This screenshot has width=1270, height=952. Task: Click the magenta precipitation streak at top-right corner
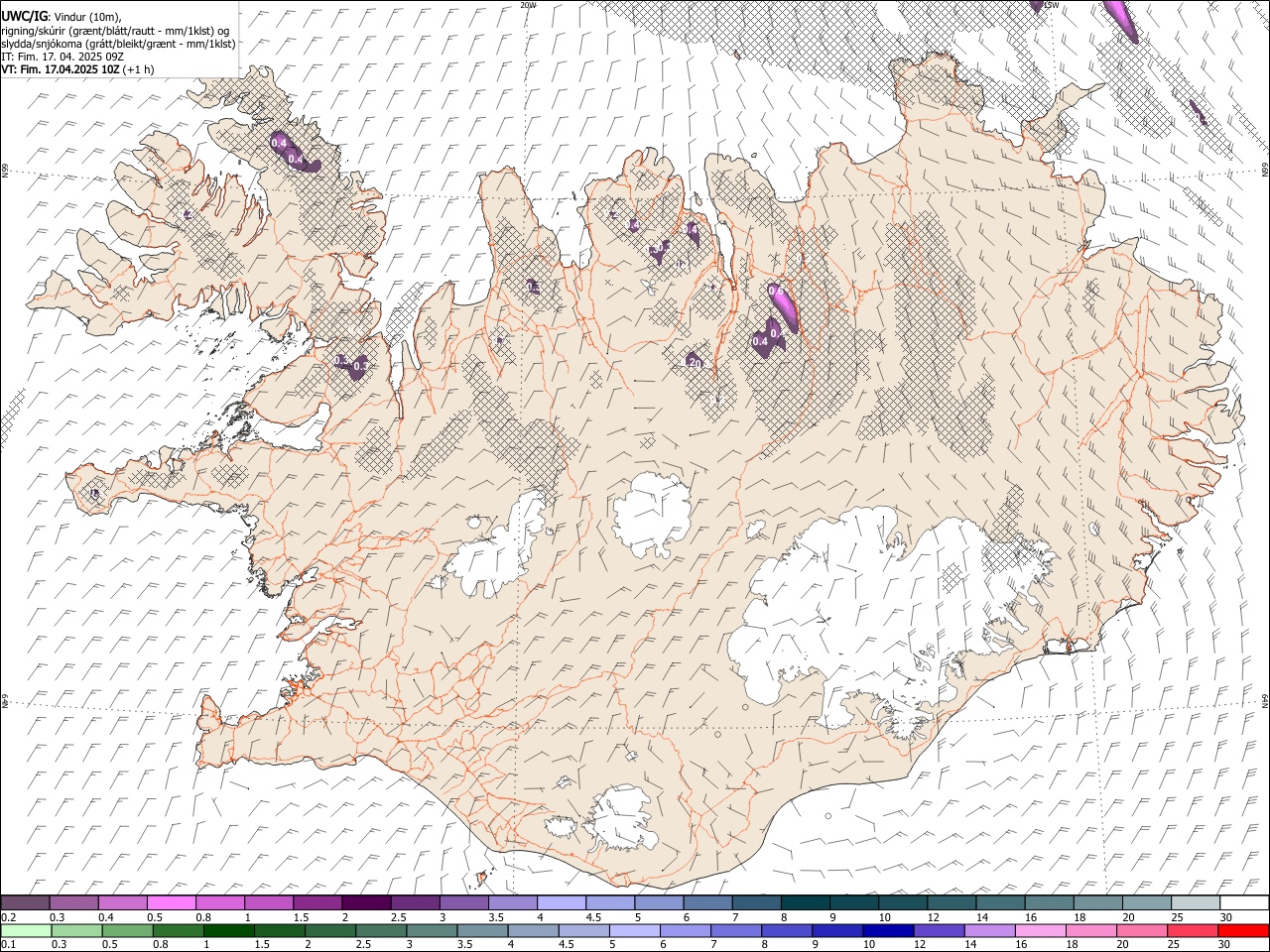tap(1122, 20)
